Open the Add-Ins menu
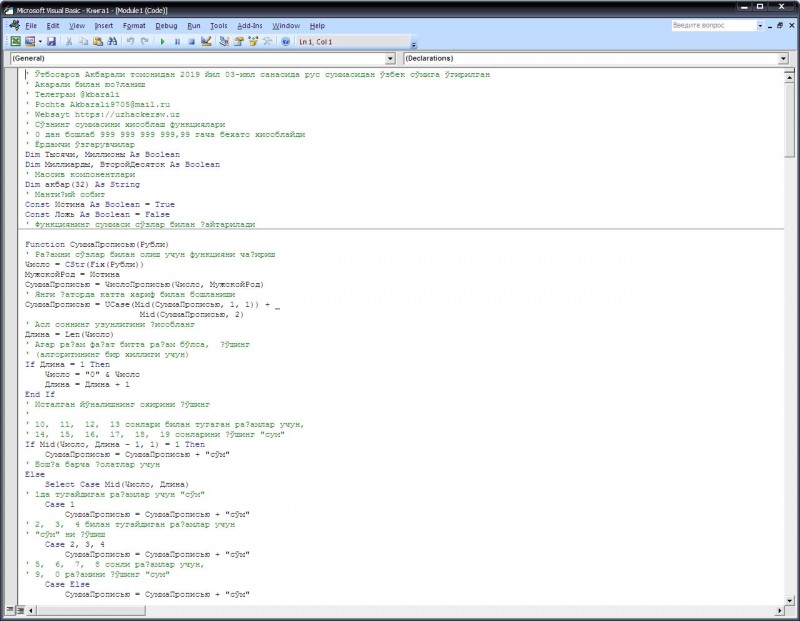Image resolution: width=800 pixels, height=621 pixels. [x=249, y=25]
